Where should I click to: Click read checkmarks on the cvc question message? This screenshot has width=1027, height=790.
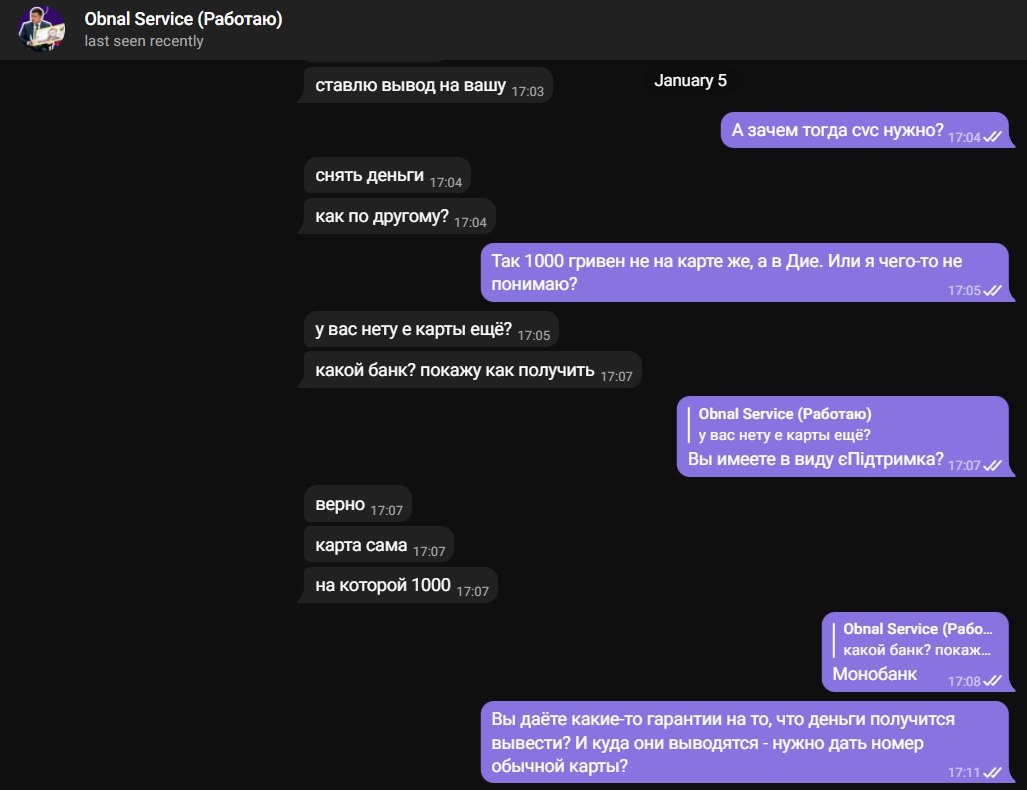tap(992, 137)
